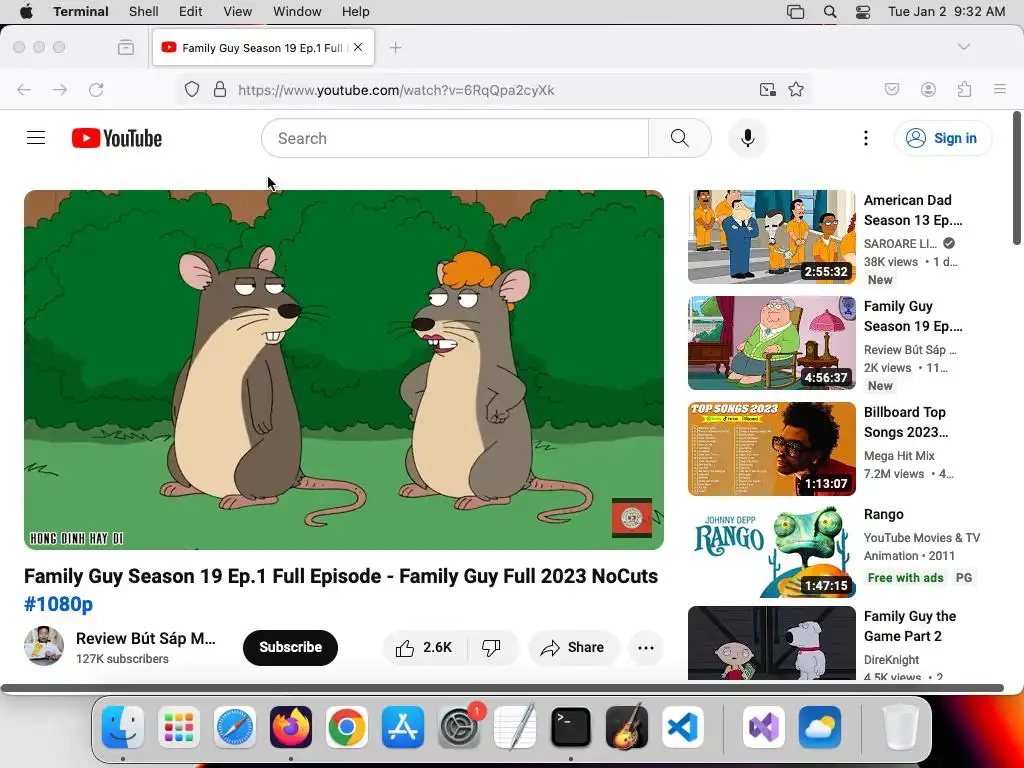Open Control Center in the menu bar
Viewport: 1024px width, 768px height.
click(863, 12)
